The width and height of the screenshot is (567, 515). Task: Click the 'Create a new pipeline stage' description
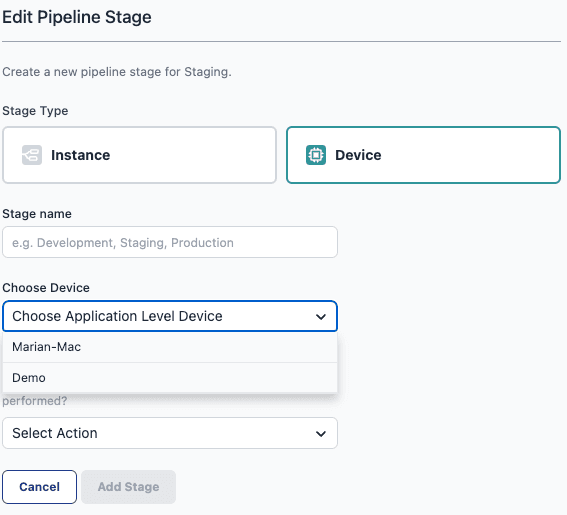click(117, 72)
